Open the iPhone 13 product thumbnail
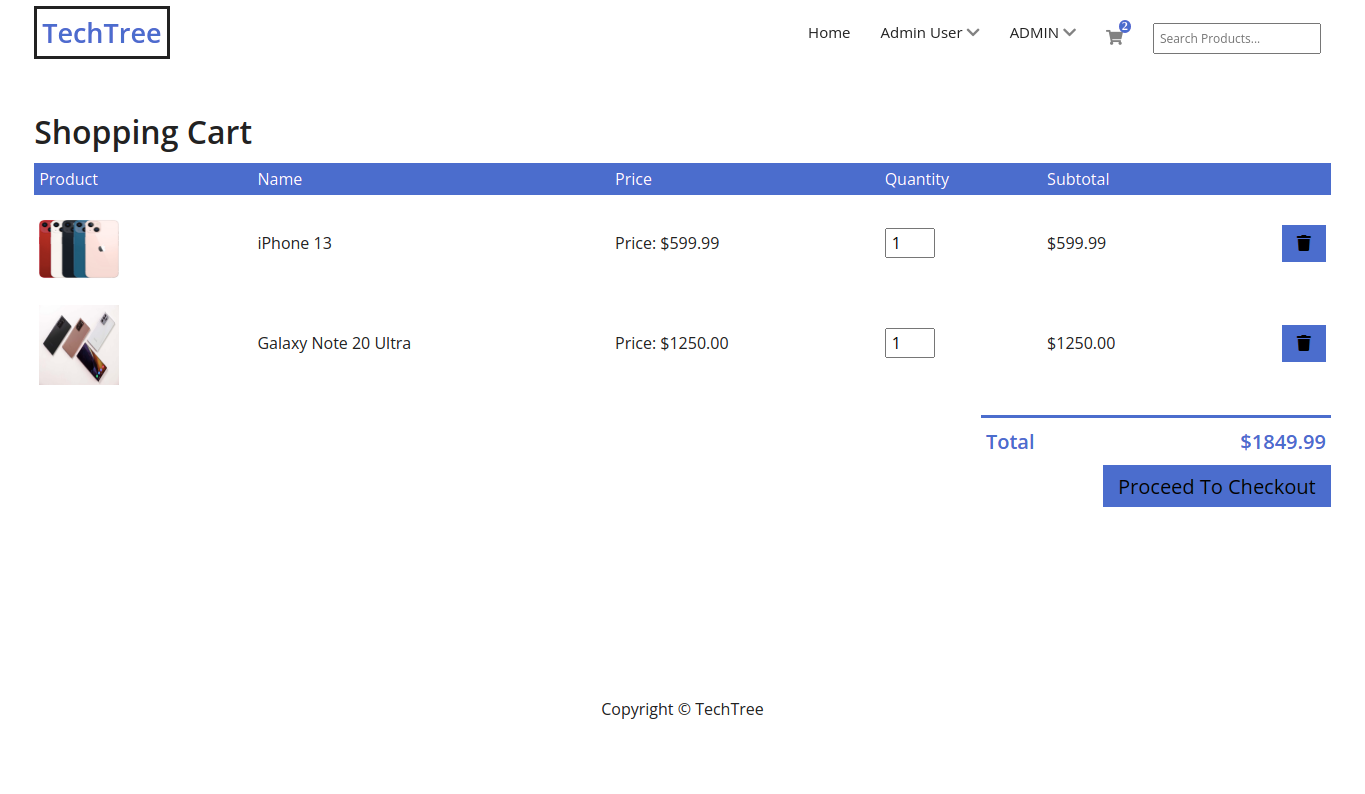This screenshot has width=1365, height=794. coord(79,249)
